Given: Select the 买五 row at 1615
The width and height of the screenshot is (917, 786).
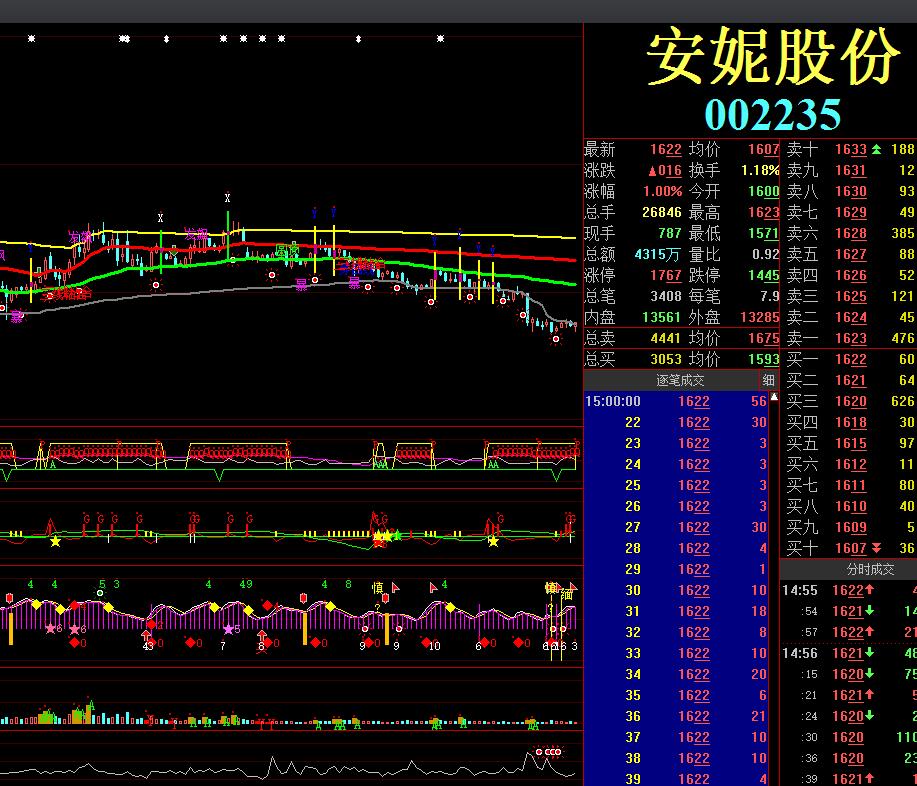Looking at the screenshot, I should 849,443.
